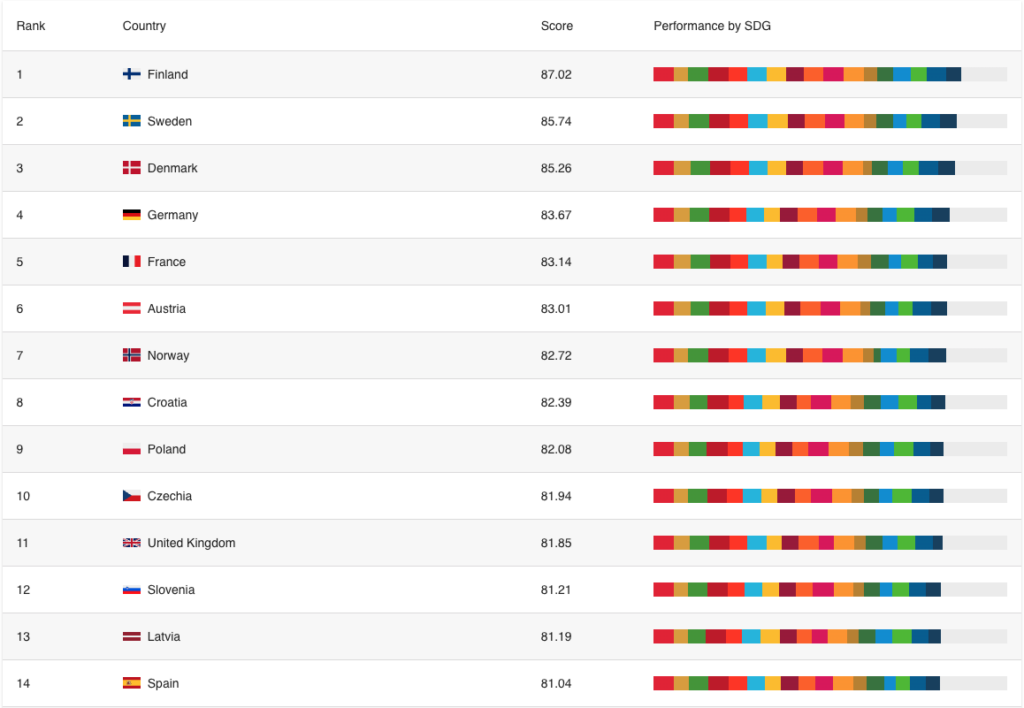Sort the table by Rank column

click(x=30, y=25)
